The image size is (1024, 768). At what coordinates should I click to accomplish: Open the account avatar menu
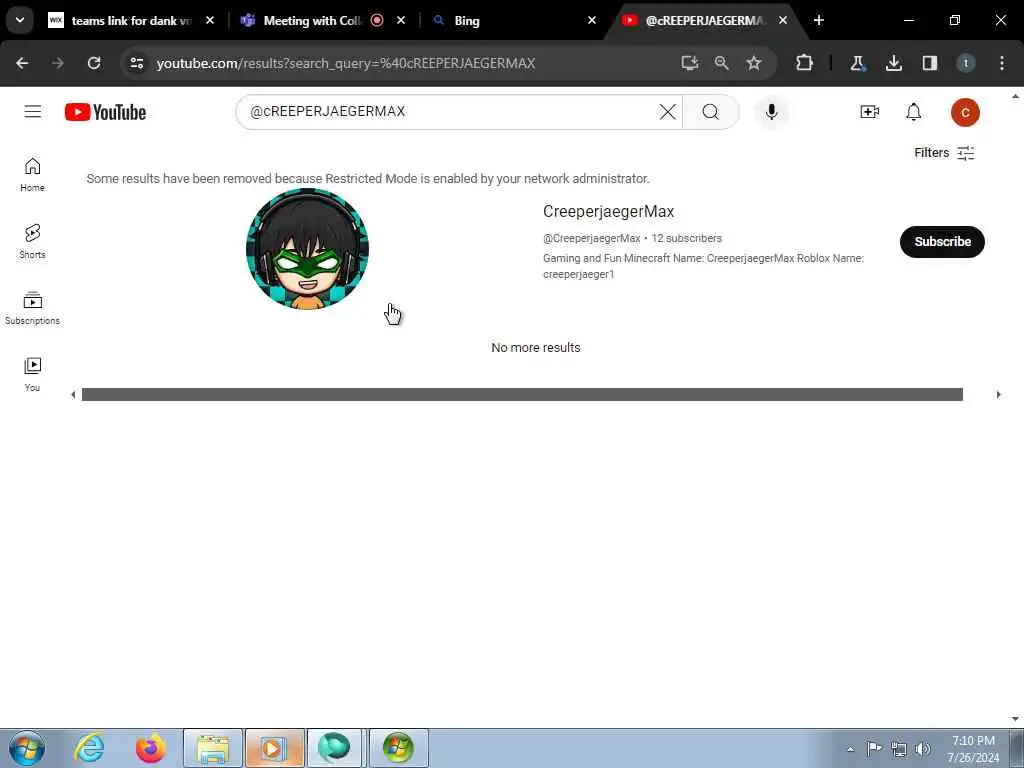coord(965,112)
